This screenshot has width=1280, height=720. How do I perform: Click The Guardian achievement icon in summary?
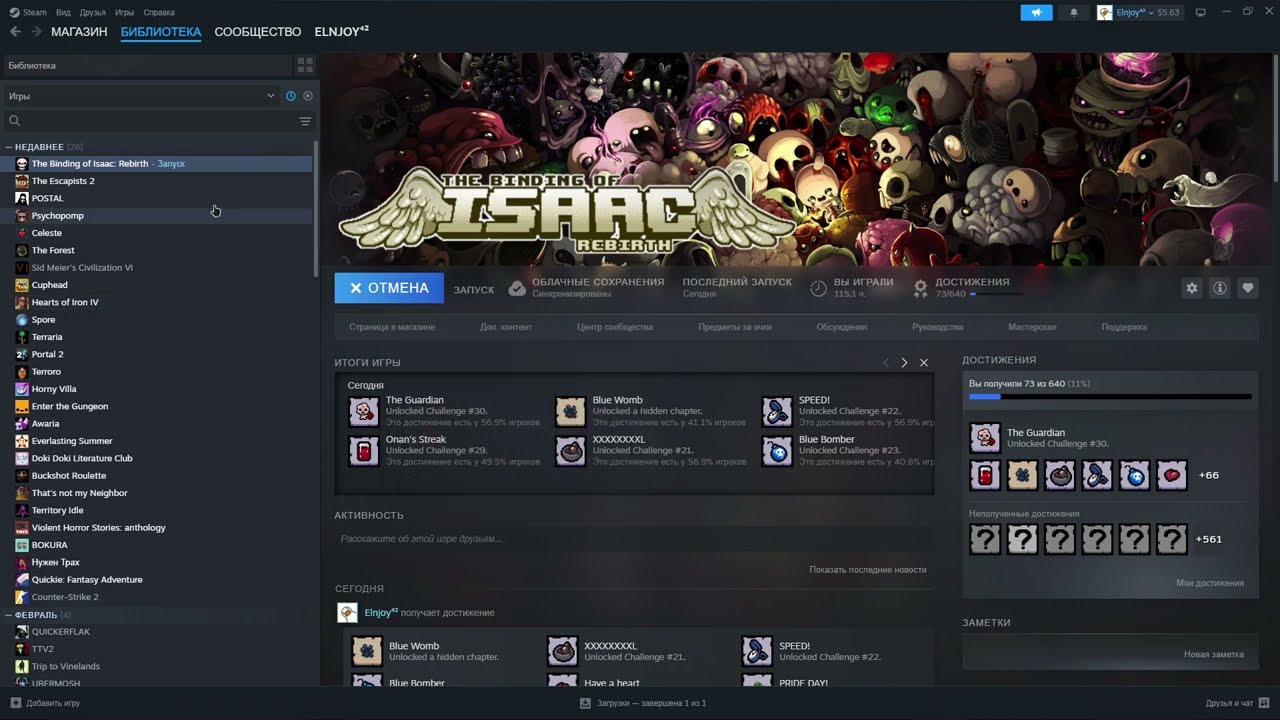[364, 411]
